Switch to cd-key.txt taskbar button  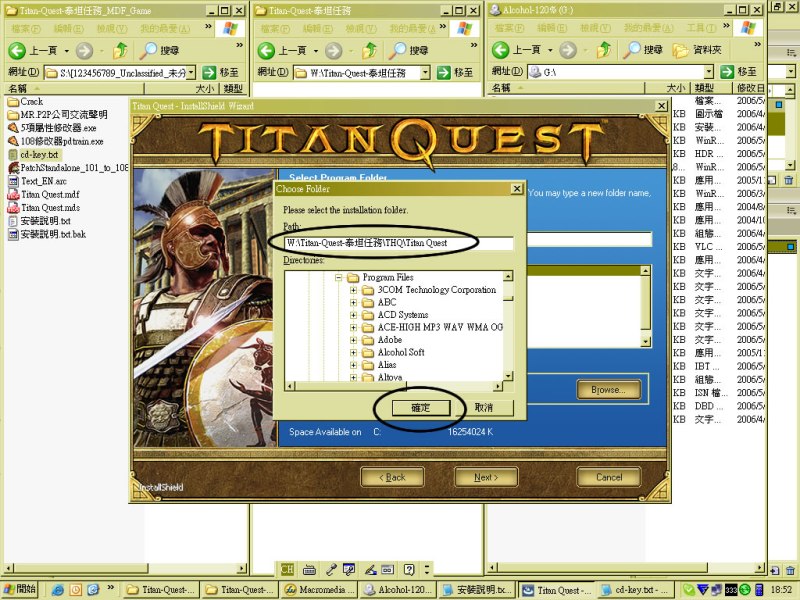[635, 590]
